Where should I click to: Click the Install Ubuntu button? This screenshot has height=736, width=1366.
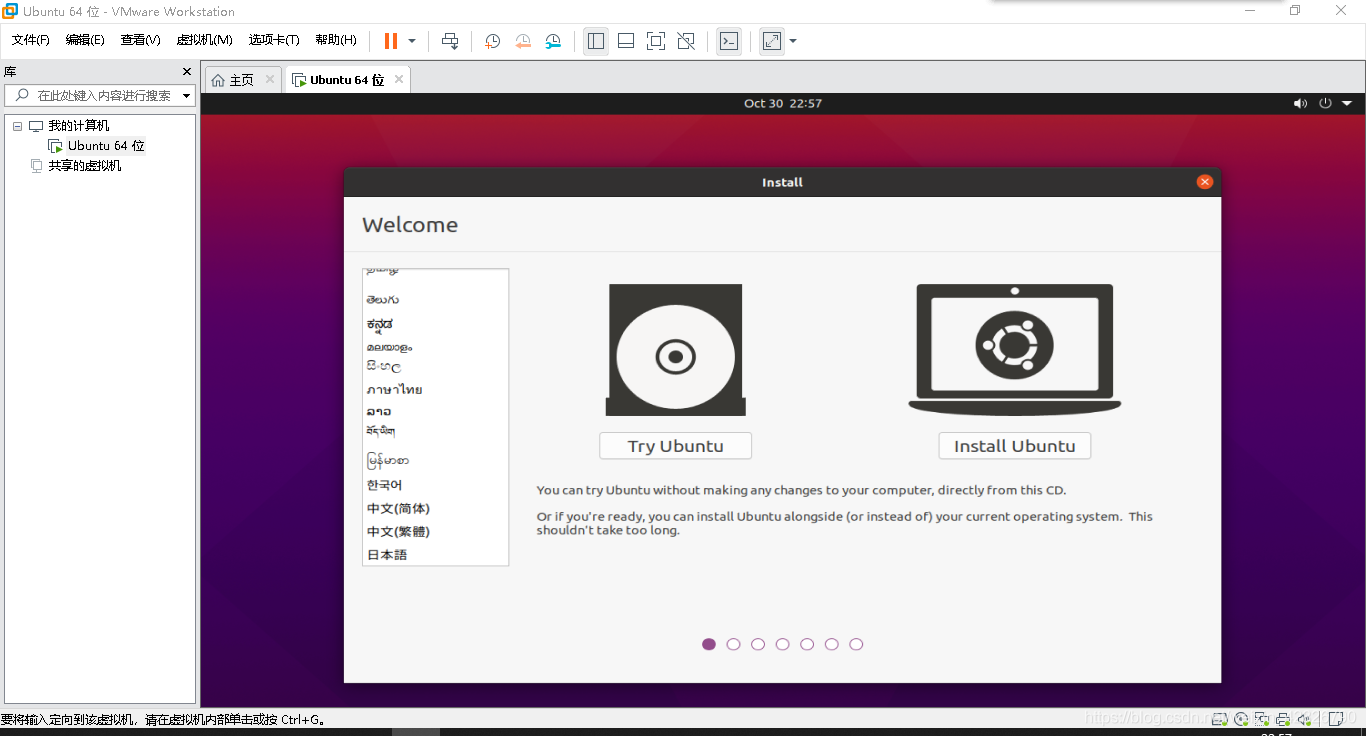click(1014, 446)
